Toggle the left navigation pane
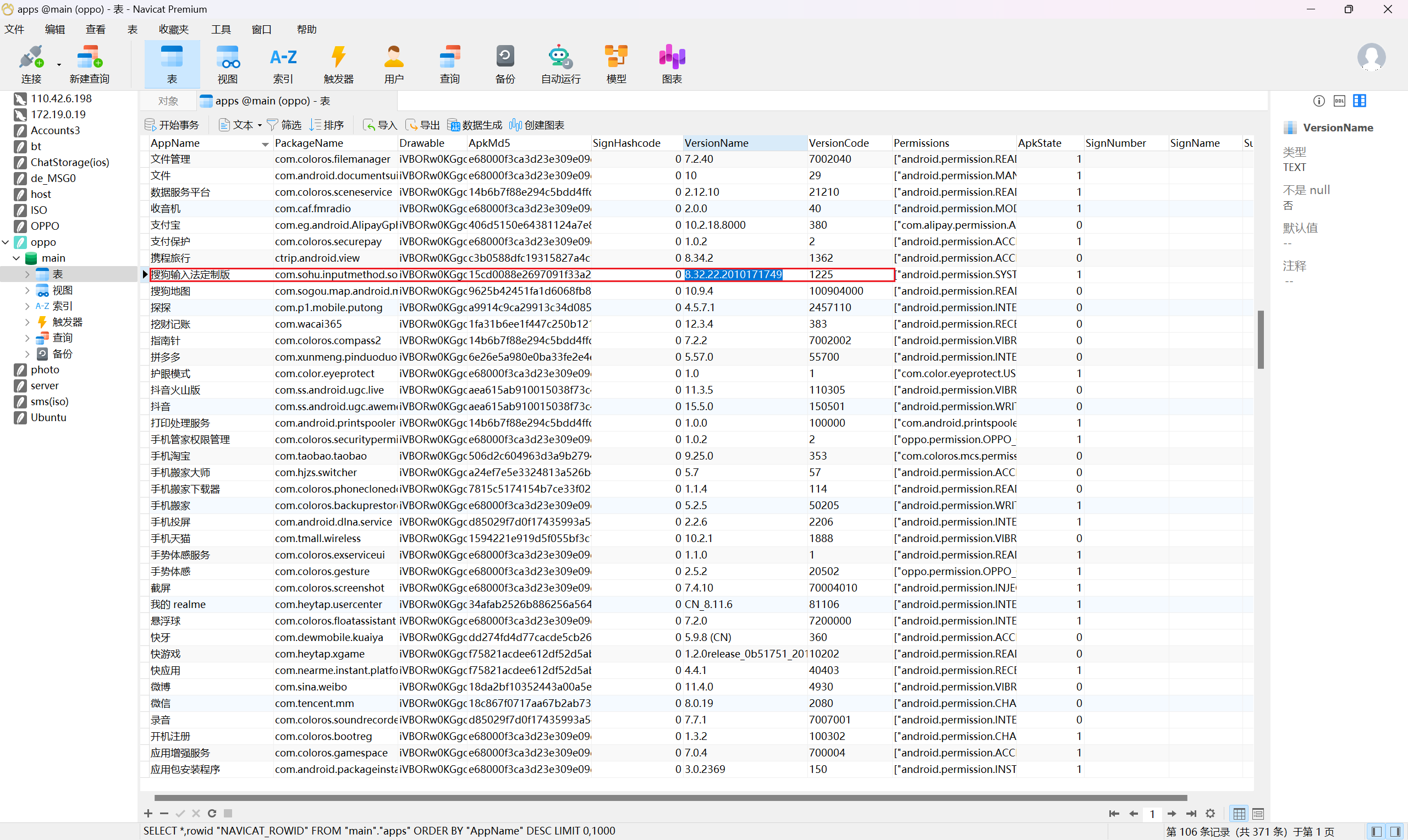The height and width of the screenshot is (840, 1408). [1376, 832]
